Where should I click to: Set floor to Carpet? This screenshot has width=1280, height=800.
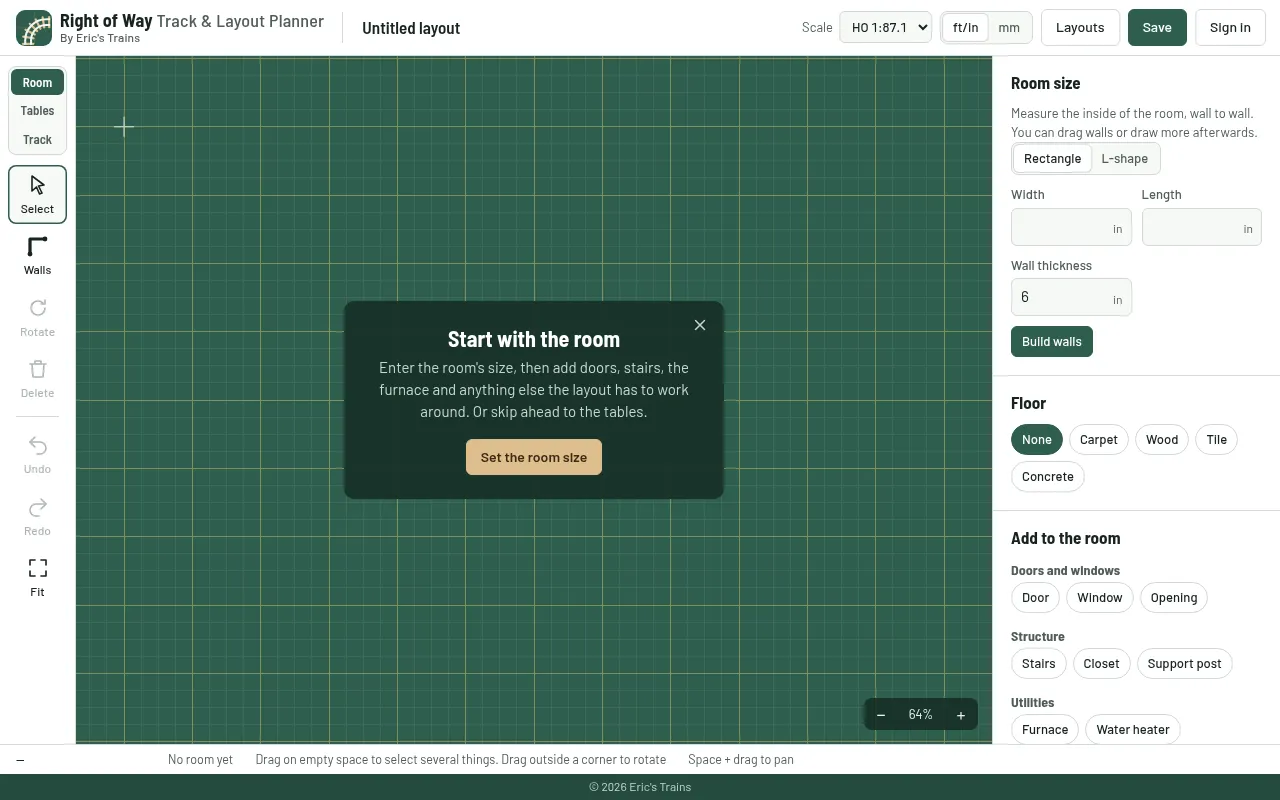click(1099, 440)
